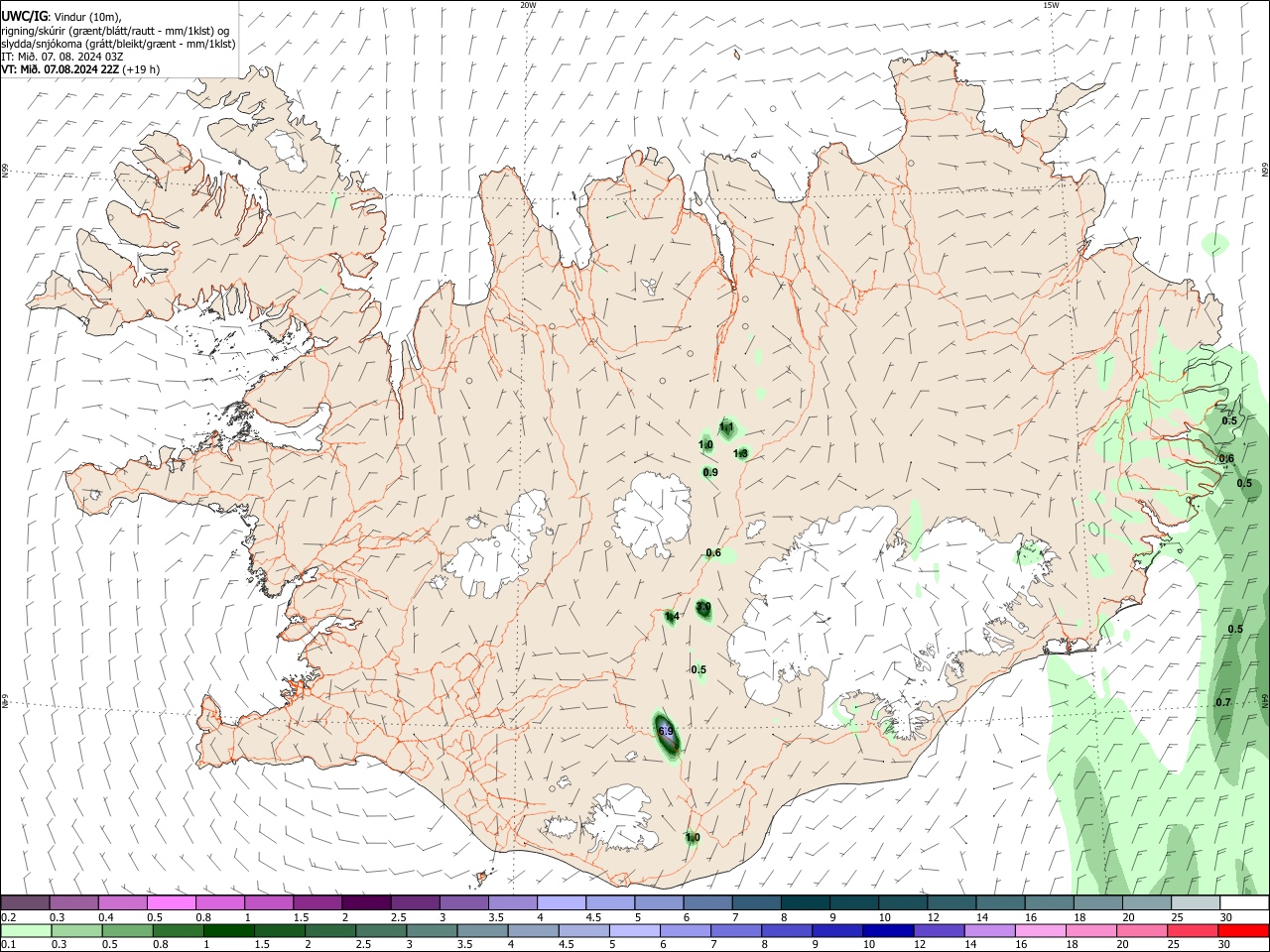Click the 6.9 precipitation value on the map

click(666, 732)
